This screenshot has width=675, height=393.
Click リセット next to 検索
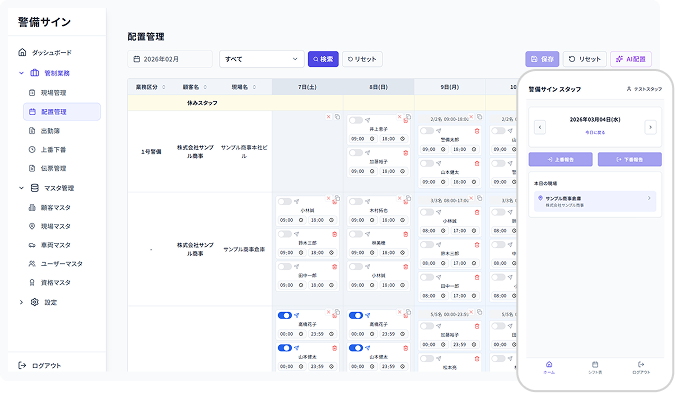362,59
